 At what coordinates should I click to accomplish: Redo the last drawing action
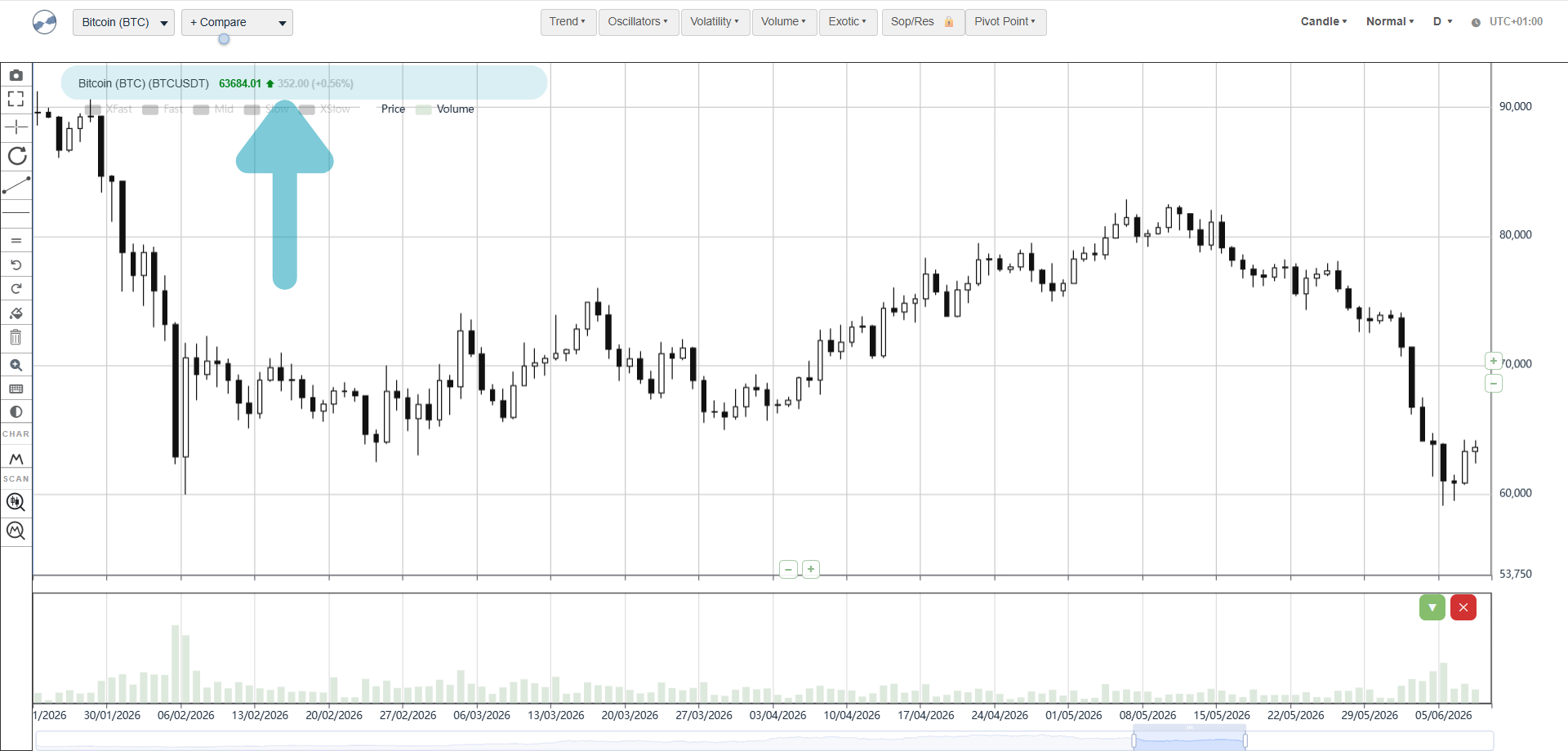(x=16, y=289)
